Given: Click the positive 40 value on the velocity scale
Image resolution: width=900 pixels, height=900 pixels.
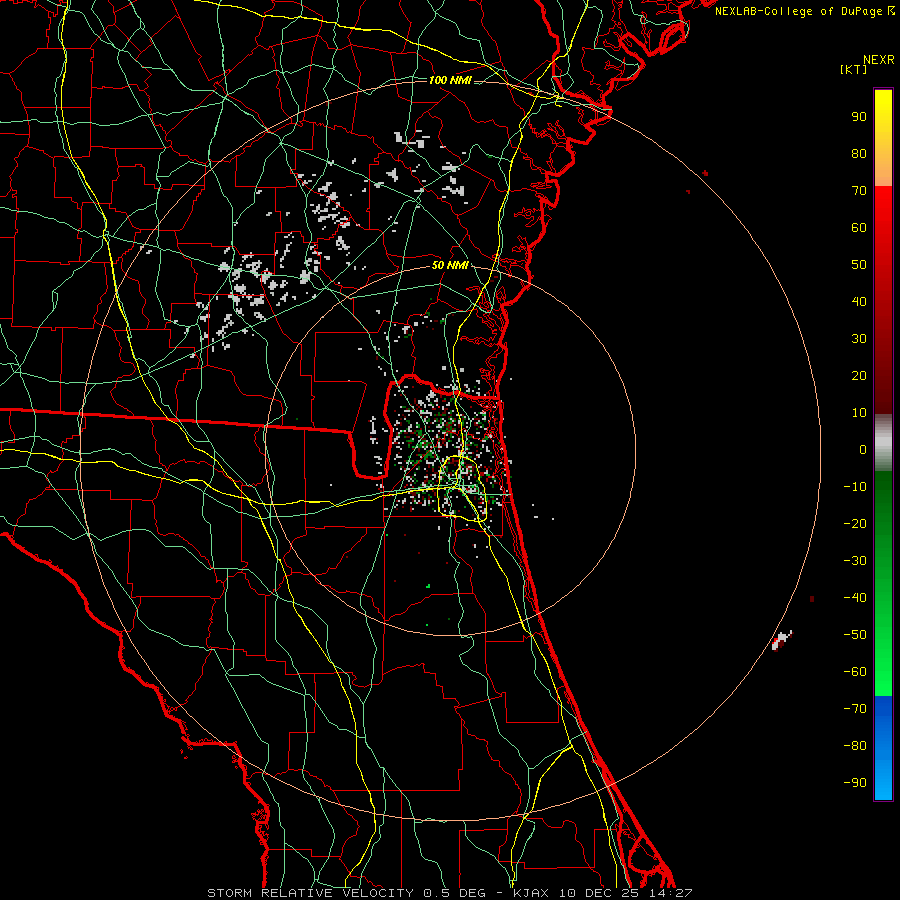Looking at the screenshot, I should (x=859, y=302).
